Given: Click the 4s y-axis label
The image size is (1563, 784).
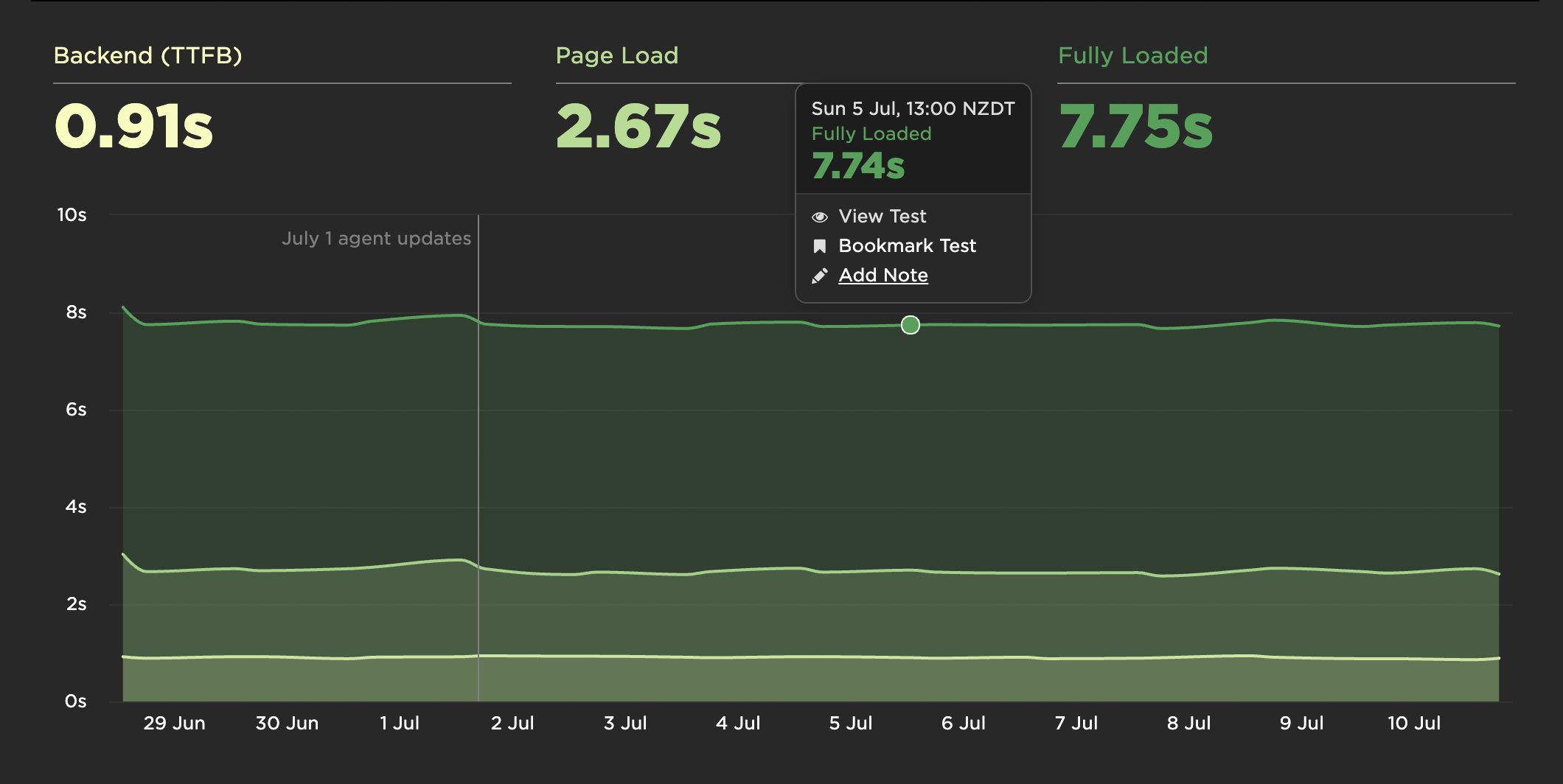Looking at the screenshot, I should click(76, 506).
